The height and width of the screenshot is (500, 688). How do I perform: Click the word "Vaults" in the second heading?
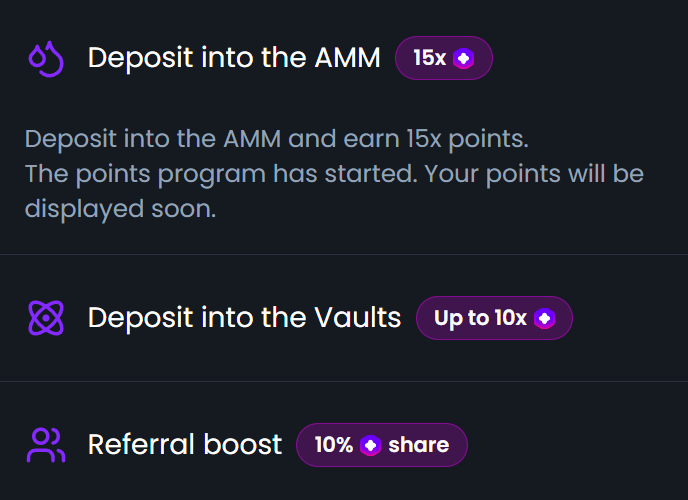(355, 318)
